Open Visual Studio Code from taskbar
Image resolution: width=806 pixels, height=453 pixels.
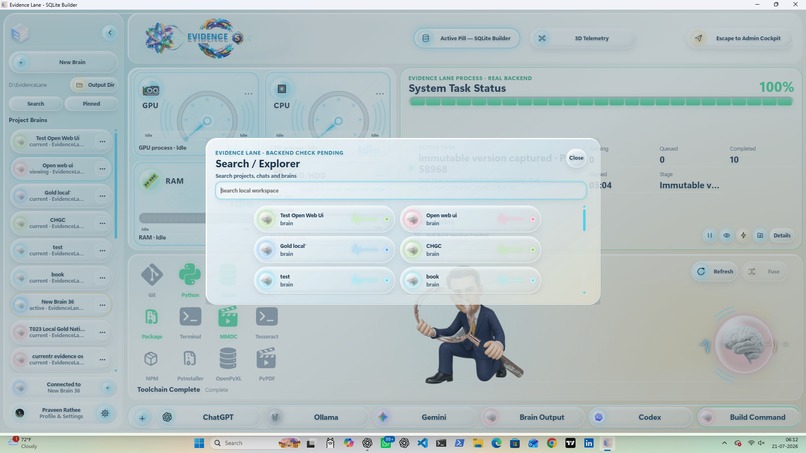point(423,443)
